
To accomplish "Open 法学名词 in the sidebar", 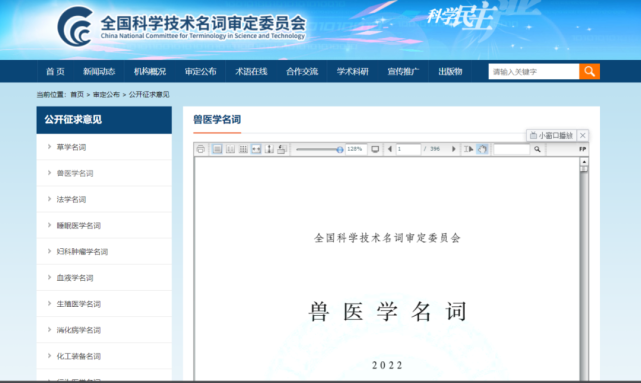I will pos(71,199).
